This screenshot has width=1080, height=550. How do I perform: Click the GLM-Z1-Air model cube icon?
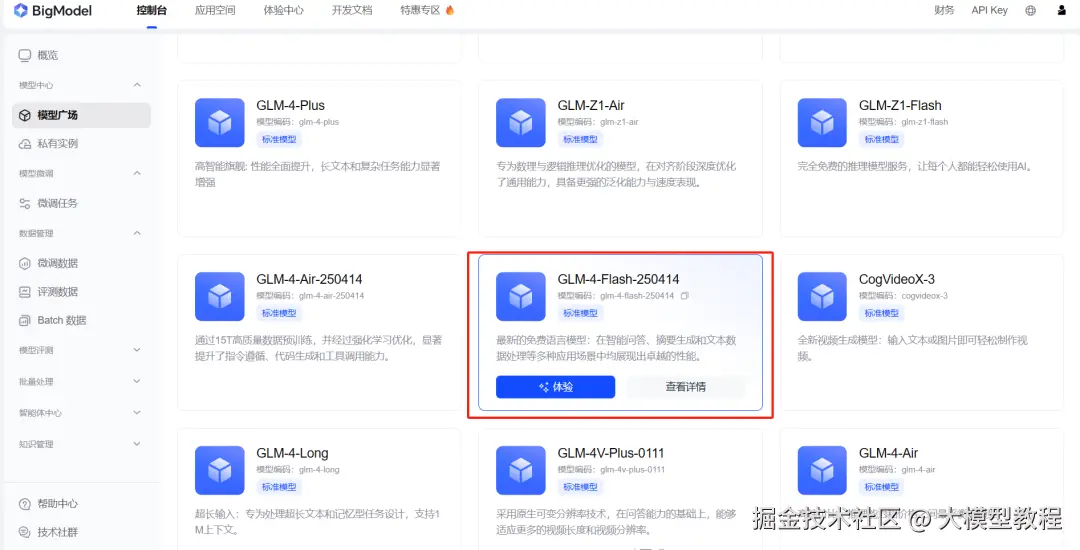point(521,123)
